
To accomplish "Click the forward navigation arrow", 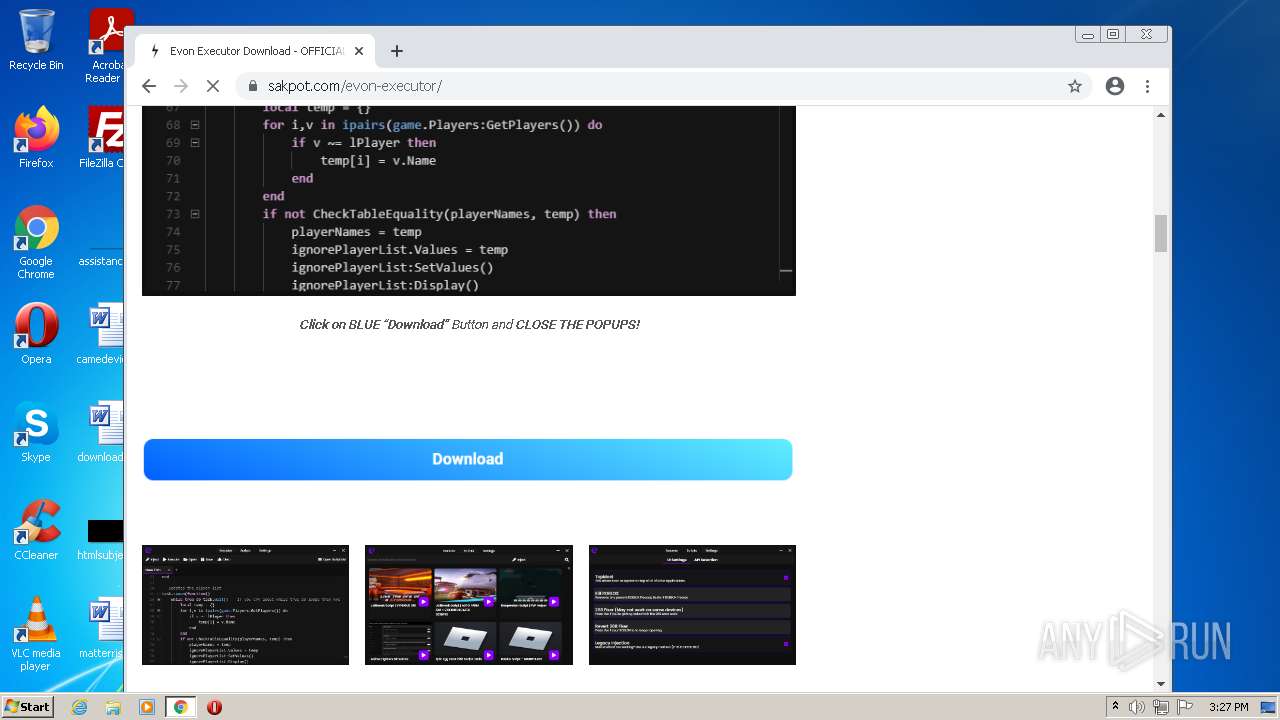I will point(181,86).
